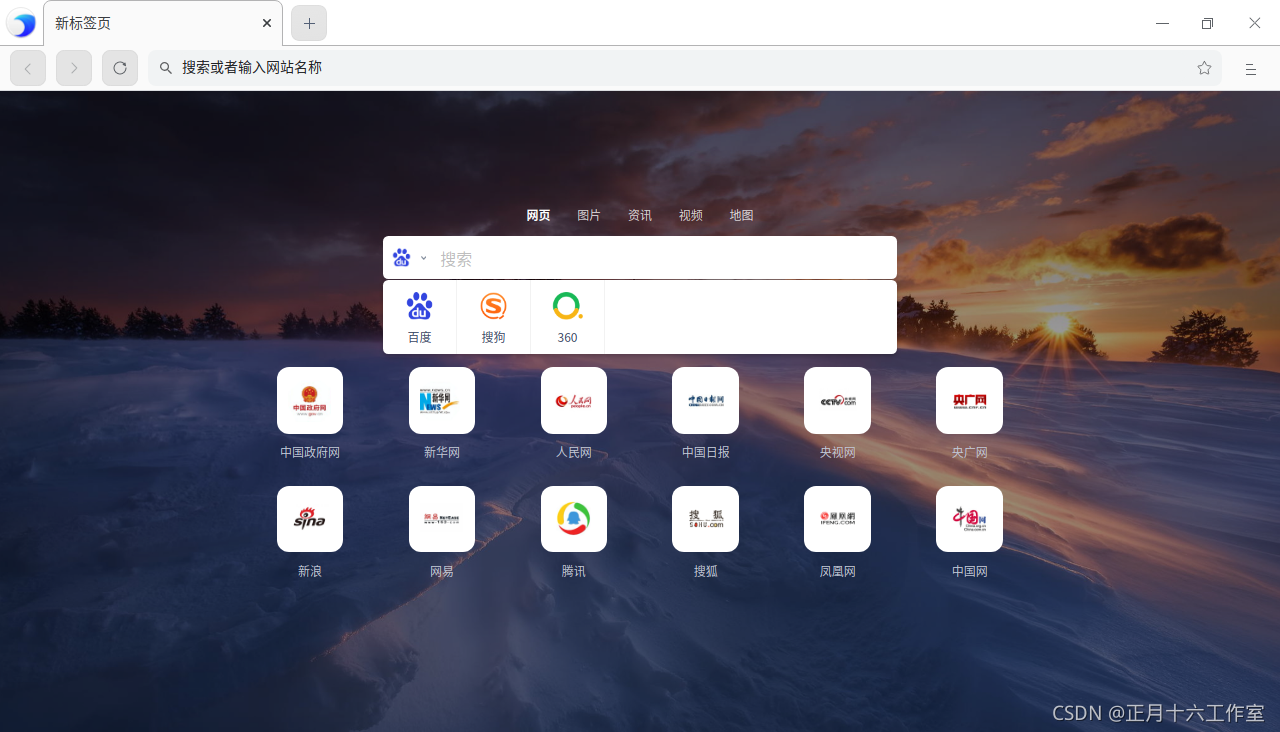Screen dimensions: 1280x732
Task: Open the 中国日报 shortcut tile
Action: point(705,400)
